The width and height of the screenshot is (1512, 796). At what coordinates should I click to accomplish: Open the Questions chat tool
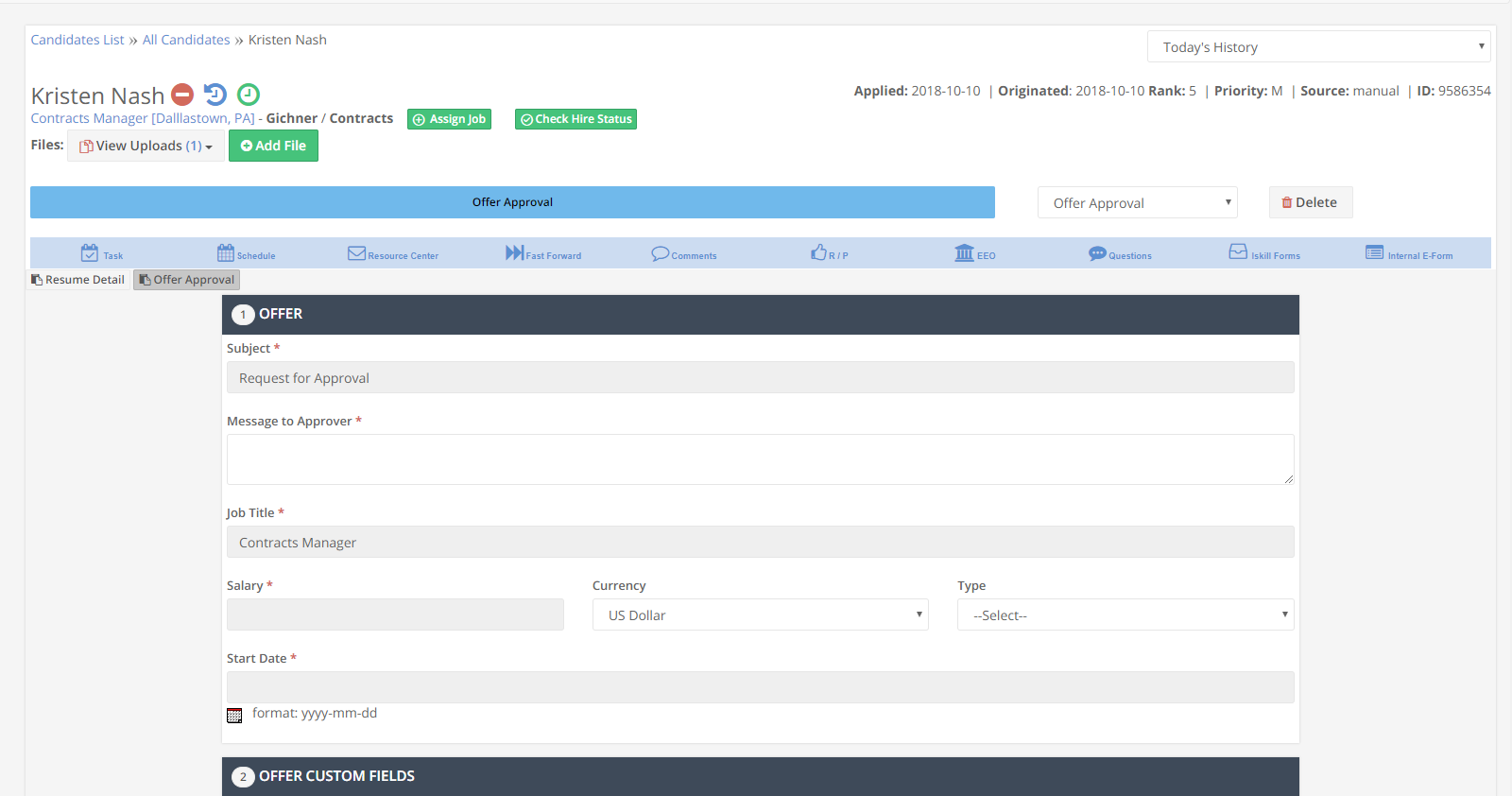1120,253
